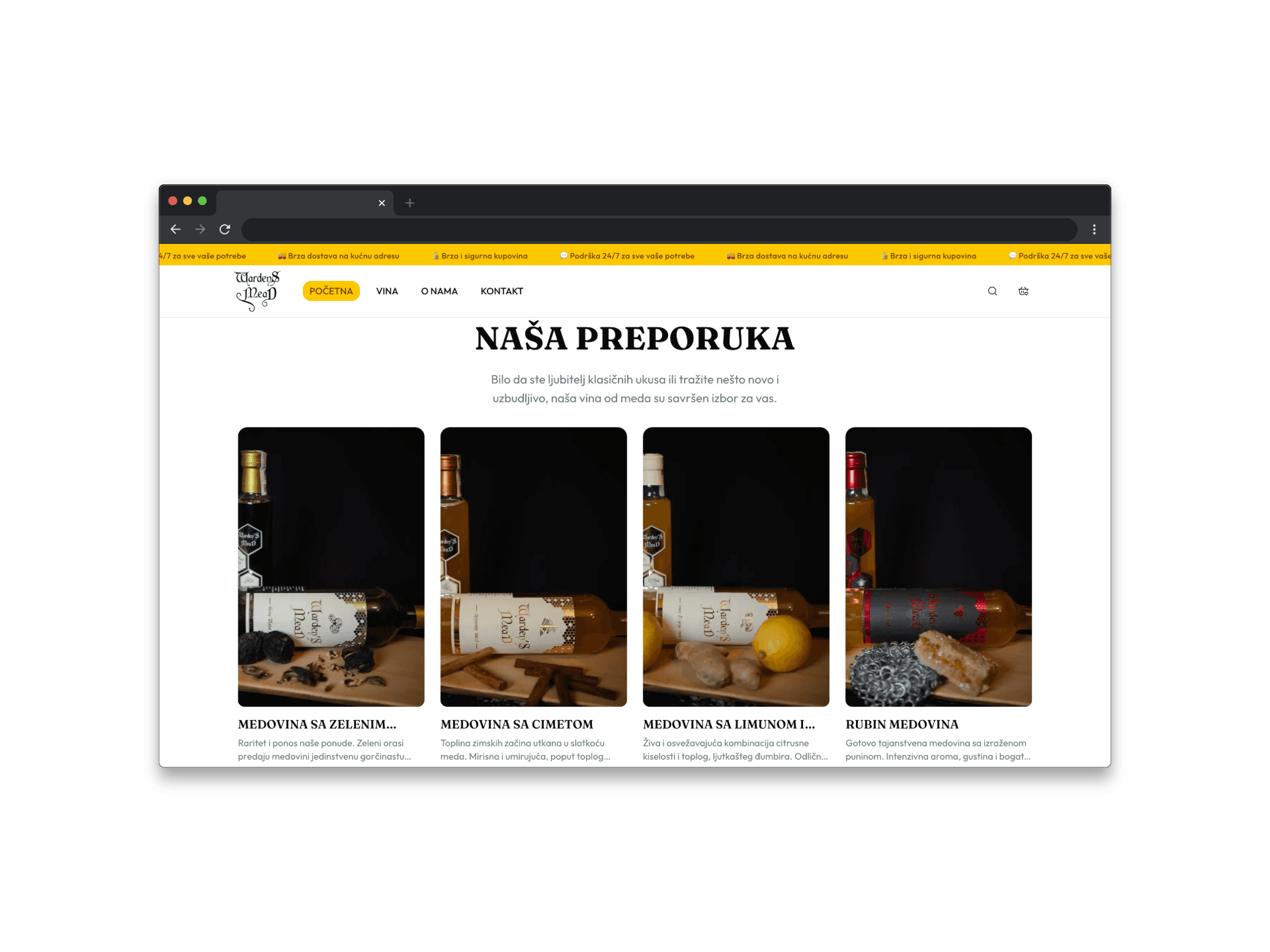Click the description starting 'Živa i osvežavajuća kombinacija'
Screen dimensions: 1270x952
pyautogui.click(x=736, y=750)
